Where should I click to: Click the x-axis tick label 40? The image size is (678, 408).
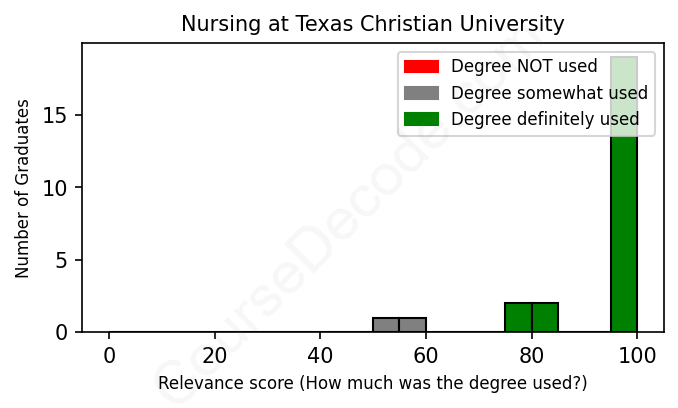click(x=320, y=354)
